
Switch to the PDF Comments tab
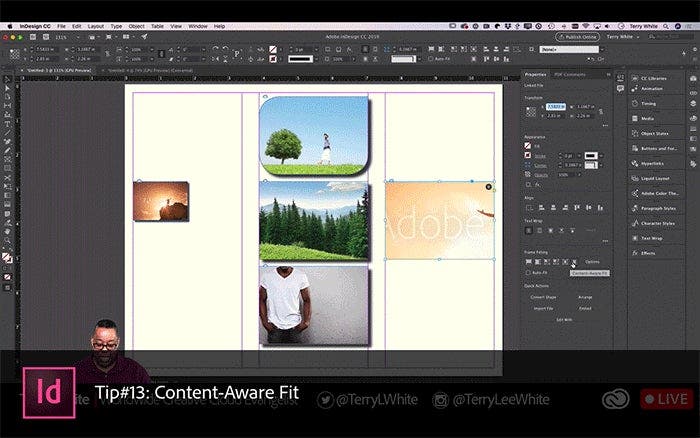[x=569, y=74]
